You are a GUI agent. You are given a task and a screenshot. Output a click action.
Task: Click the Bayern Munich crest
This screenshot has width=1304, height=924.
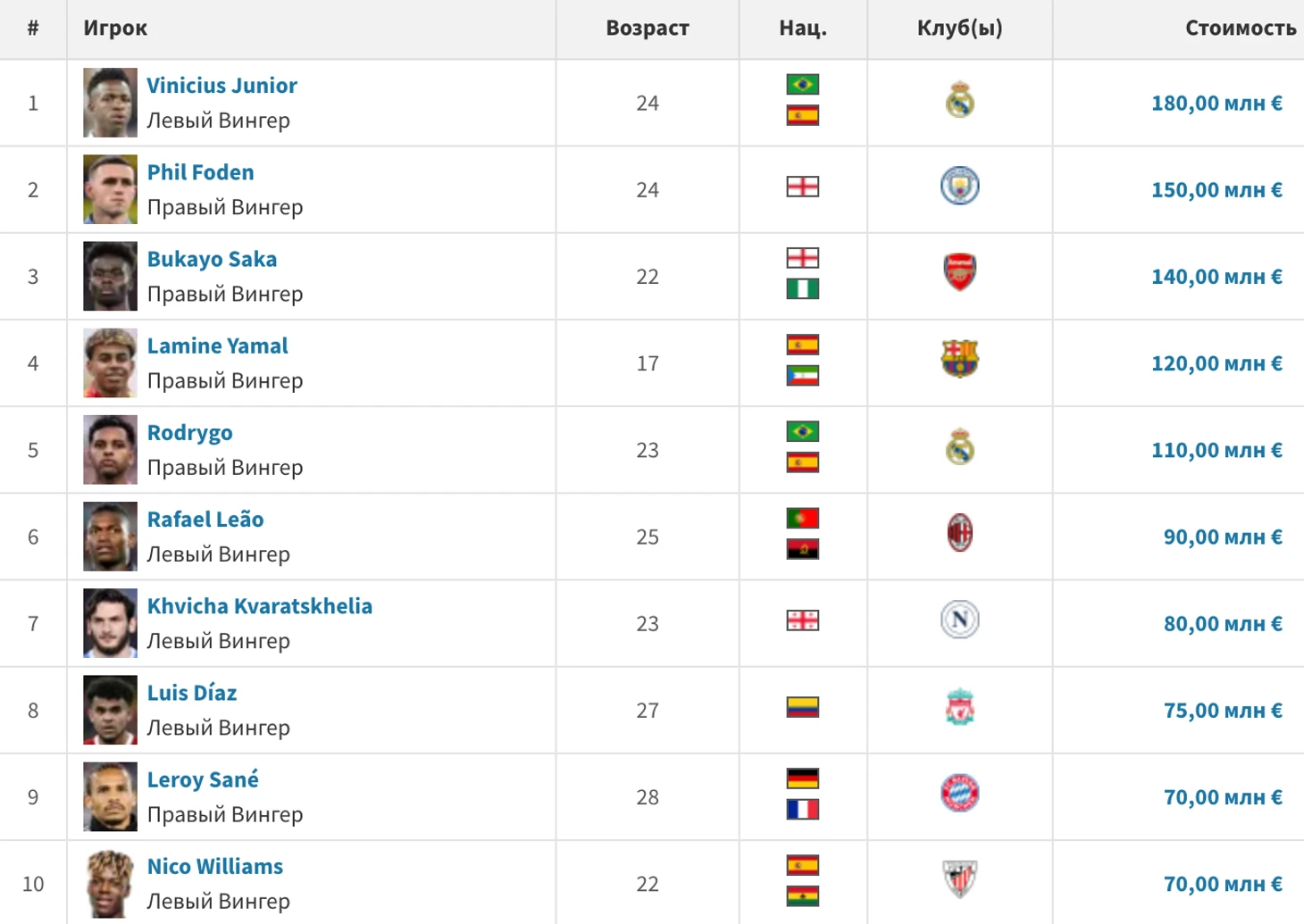tap(960, 793)
